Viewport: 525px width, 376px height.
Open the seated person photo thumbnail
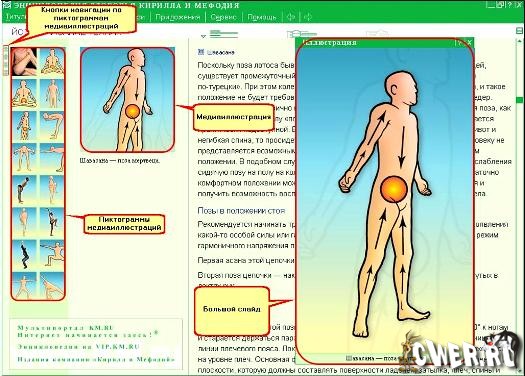(x=24, y=62)
